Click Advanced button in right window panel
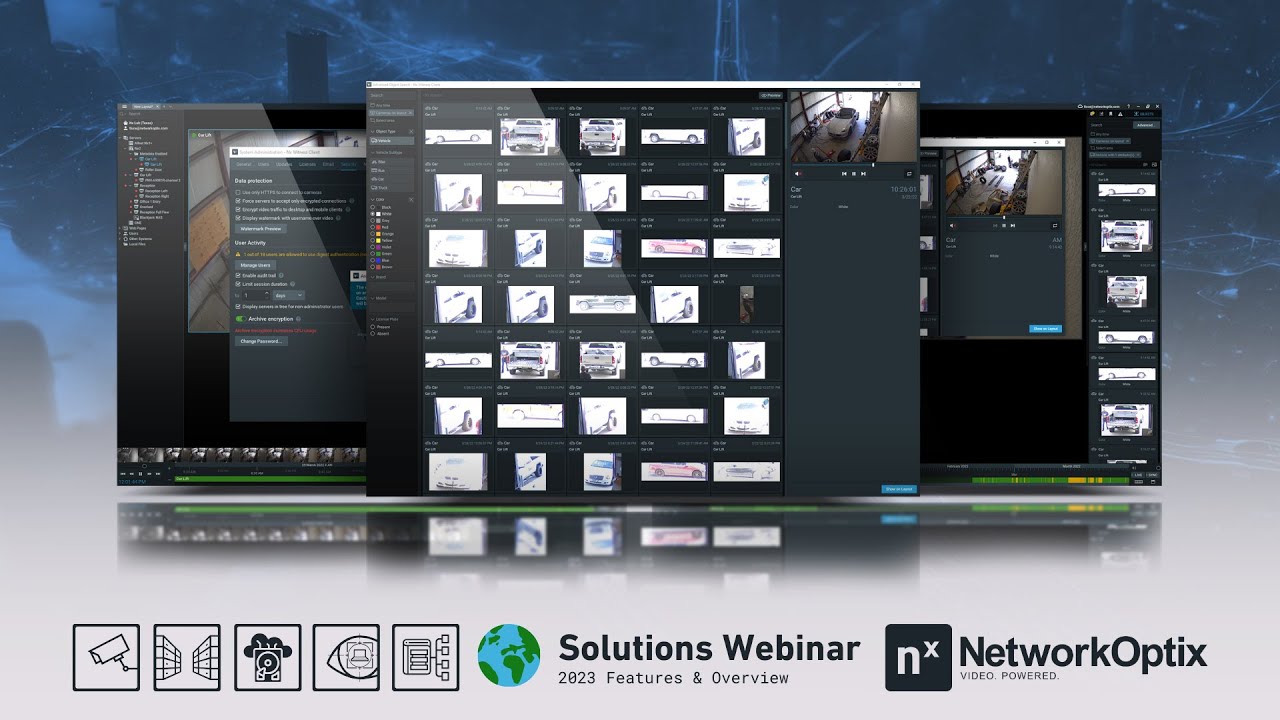The height and width of the screenshot is (720, 1280). tap(1145, 125)
